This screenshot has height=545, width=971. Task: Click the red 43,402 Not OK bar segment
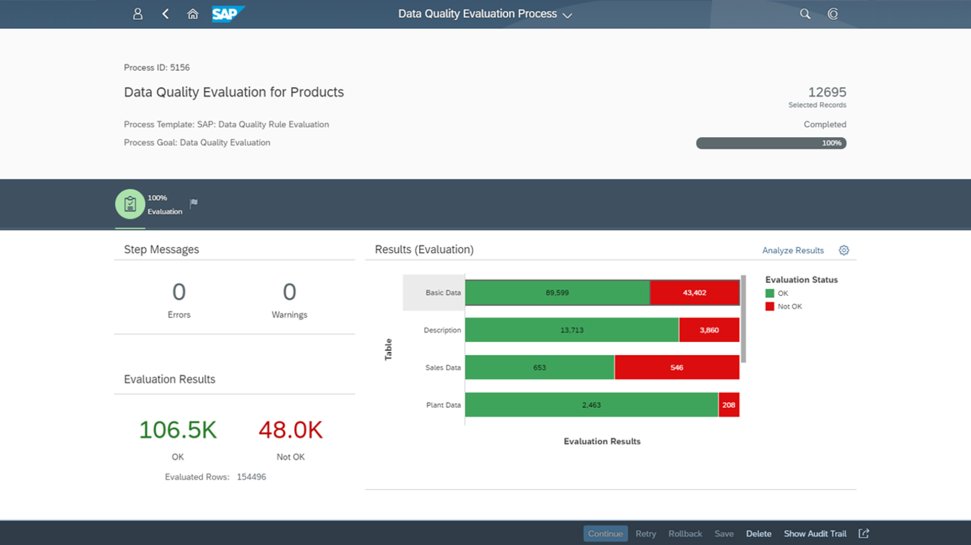694,292
